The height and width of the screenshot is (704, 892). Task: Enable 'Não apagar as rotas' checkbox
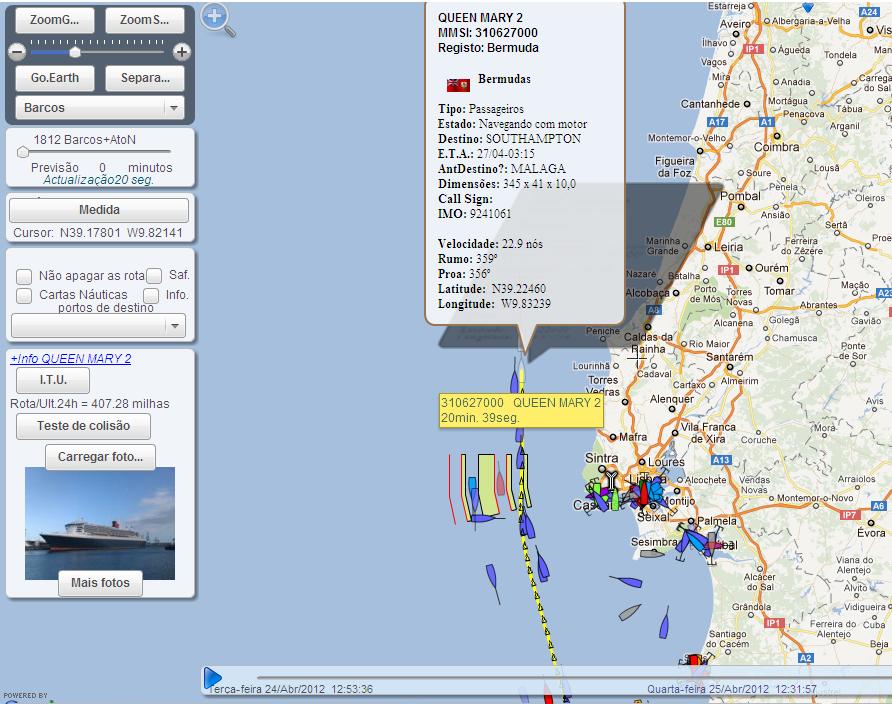(x=24, y=277)
